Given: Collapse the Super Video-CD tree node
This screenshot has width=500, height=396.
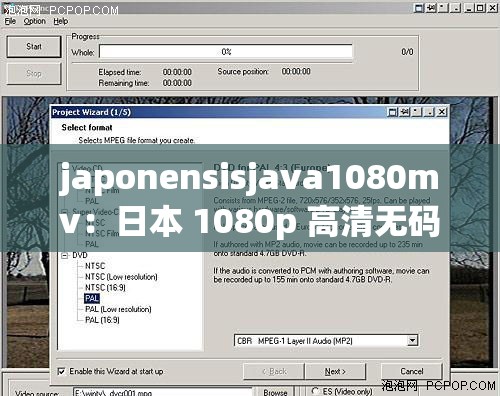Looking at the screenshot, I should tap(64, 212).
